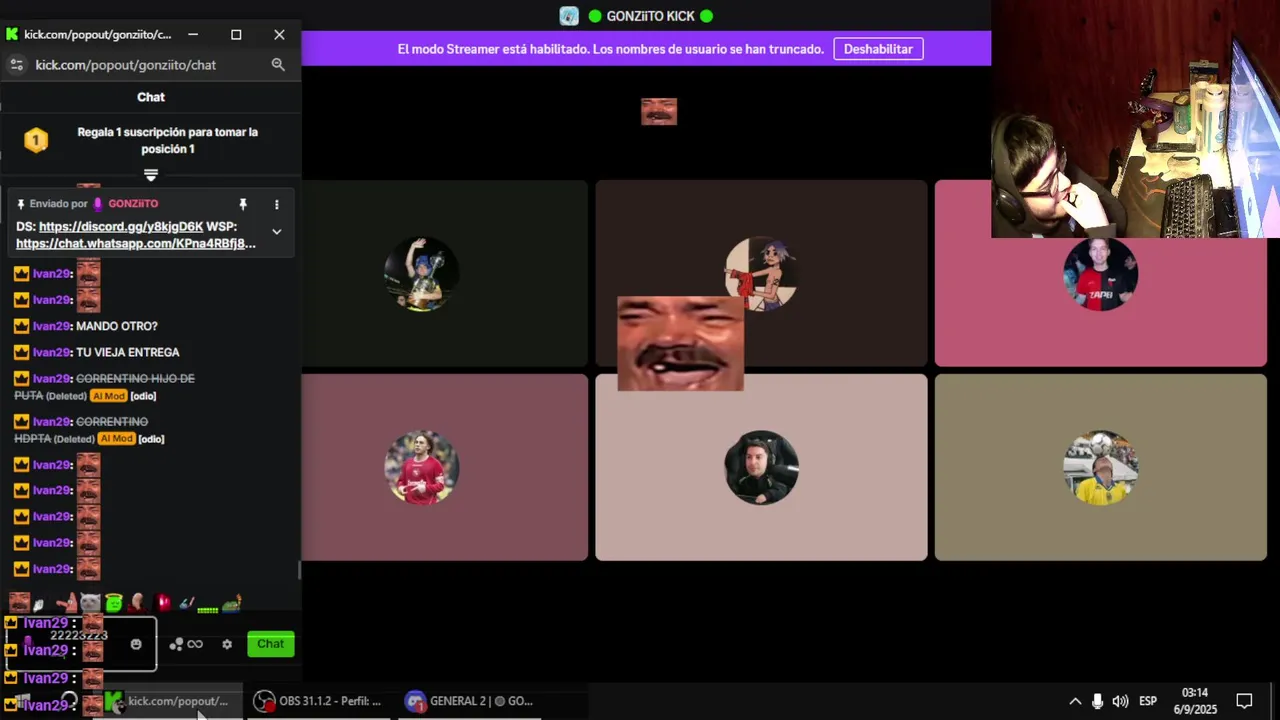Select the Gorillaz cartoon avatar tile
Screen dimensions: 1280x720
pyautogui.click(x=761, y=274)
